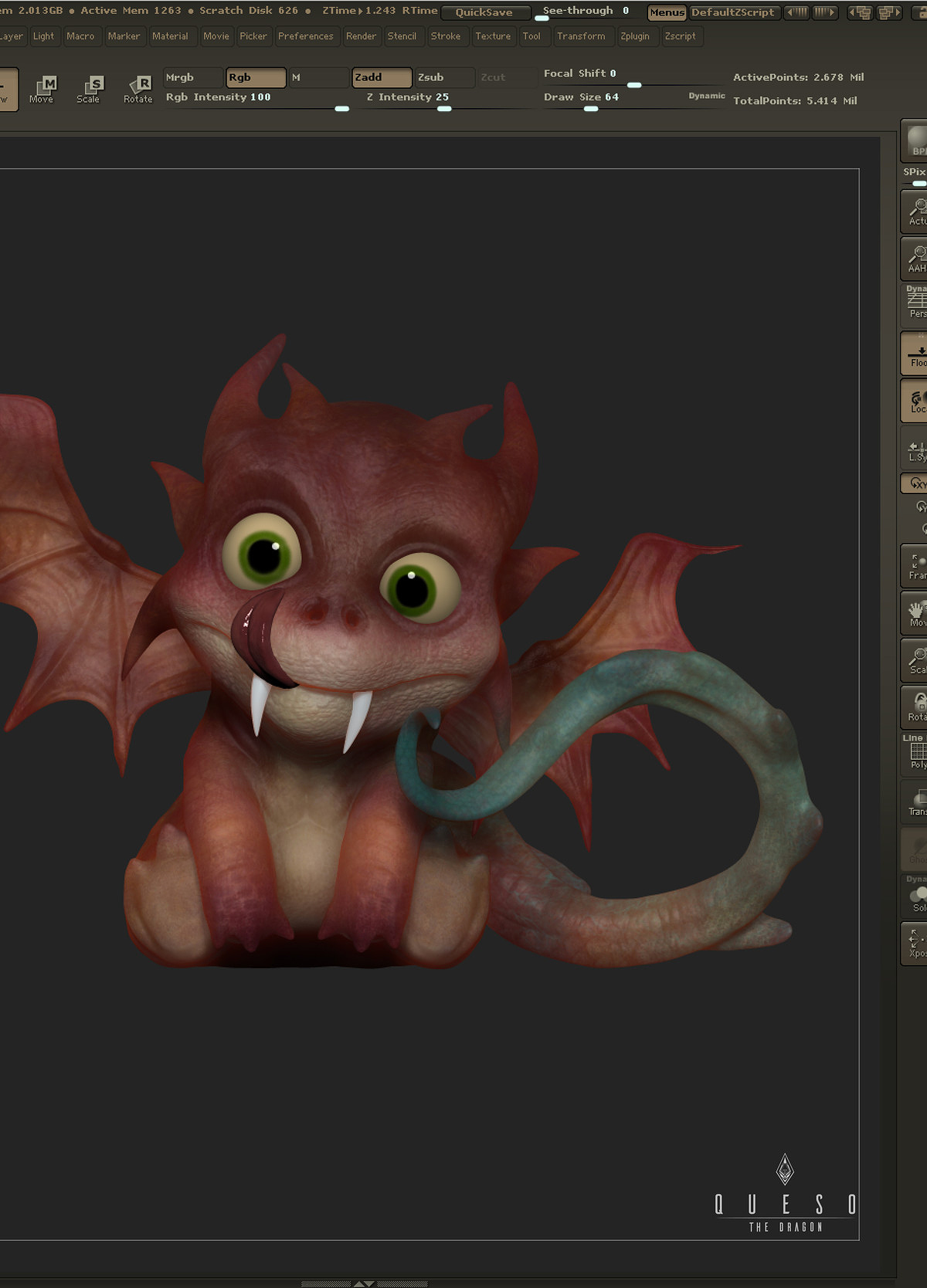The image size is (927, 1288).
Task: Toggle Dynamic Solo mode
Action: pyautogui.click(x=915, y=896)
